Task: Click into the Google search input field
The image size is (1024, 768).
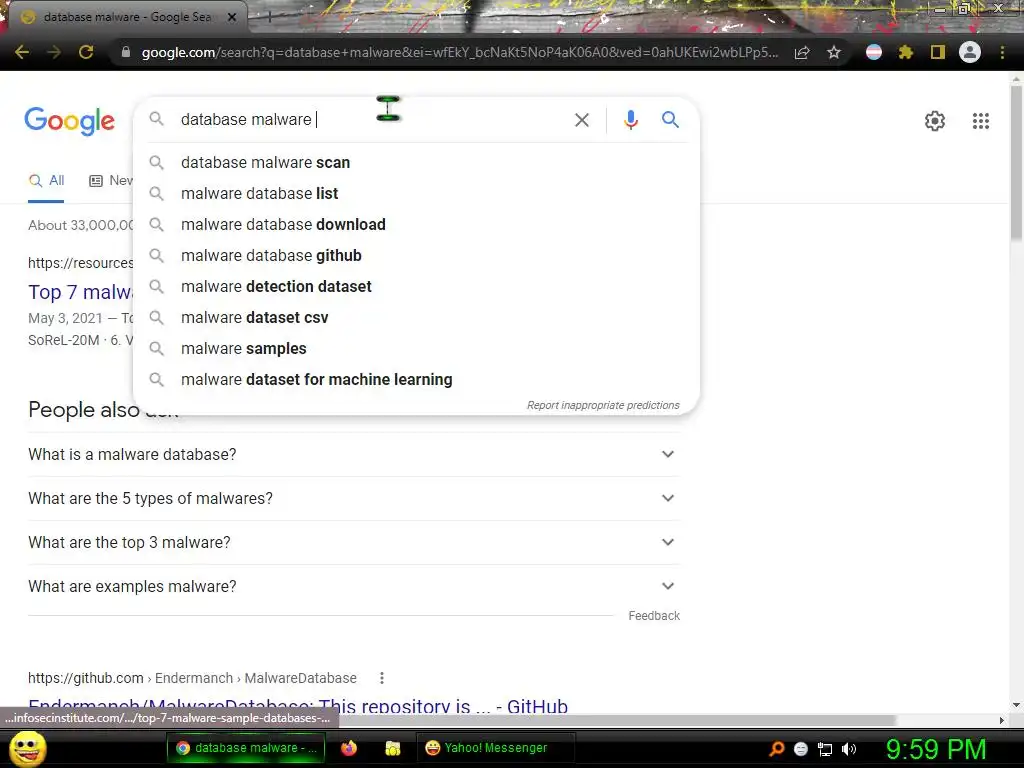Action: [372, 120]
